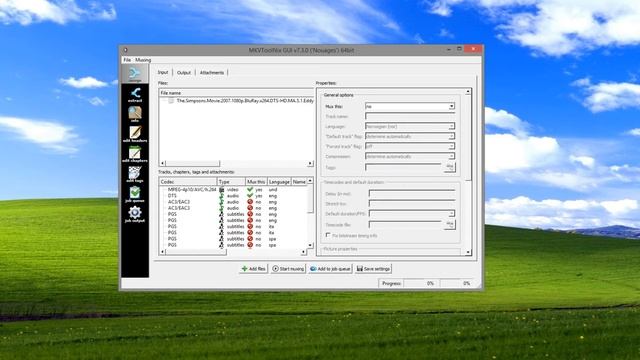The image size is (640, 360).
Task: Click the first 0% progress bar
Action: click(x=421, y=283)
